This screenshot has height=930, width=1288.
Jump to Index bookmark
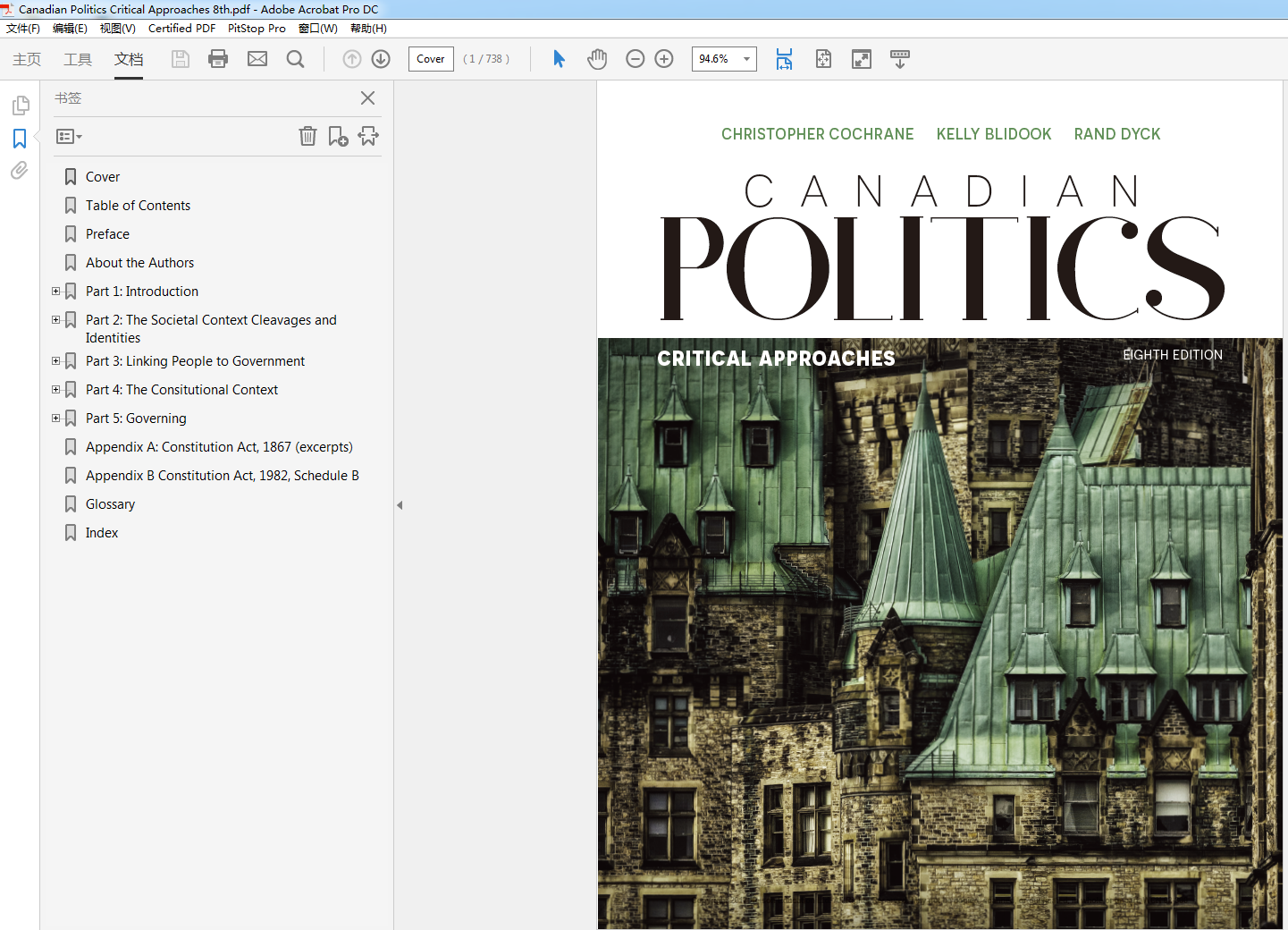pos(102,533)
